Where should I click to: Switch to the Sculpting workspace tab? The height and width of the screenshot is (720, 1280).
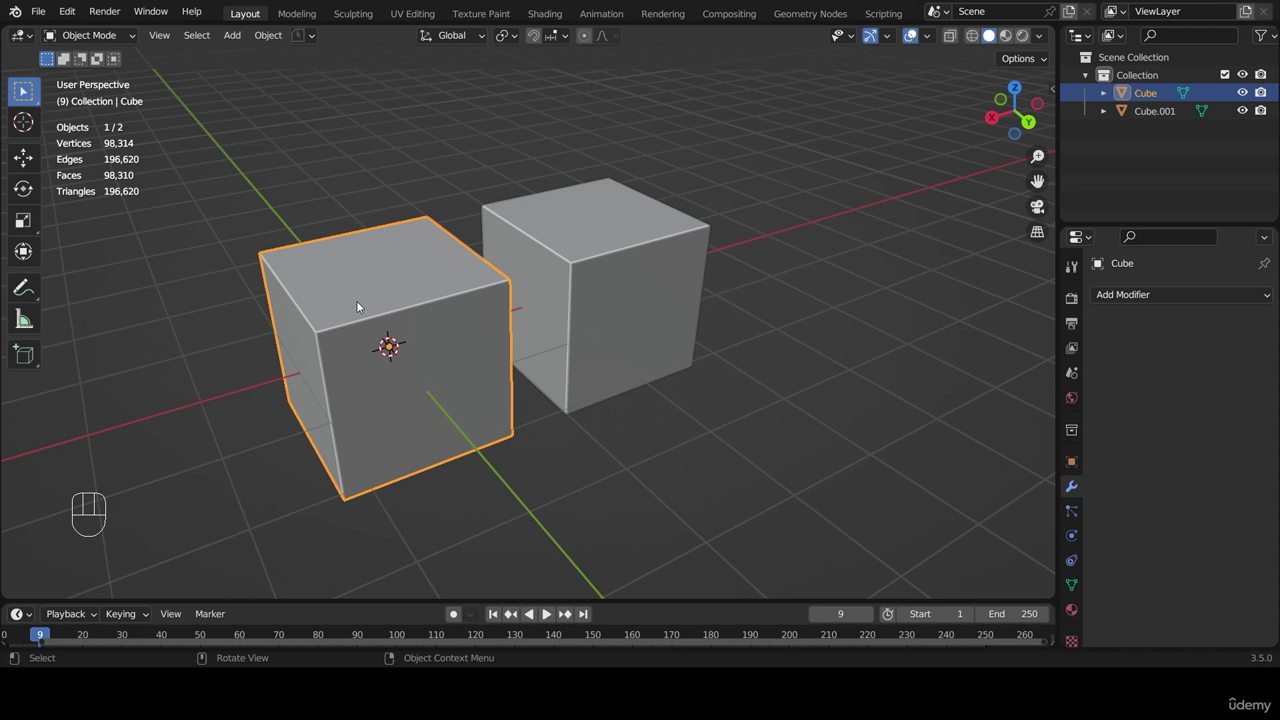[353, 14]
